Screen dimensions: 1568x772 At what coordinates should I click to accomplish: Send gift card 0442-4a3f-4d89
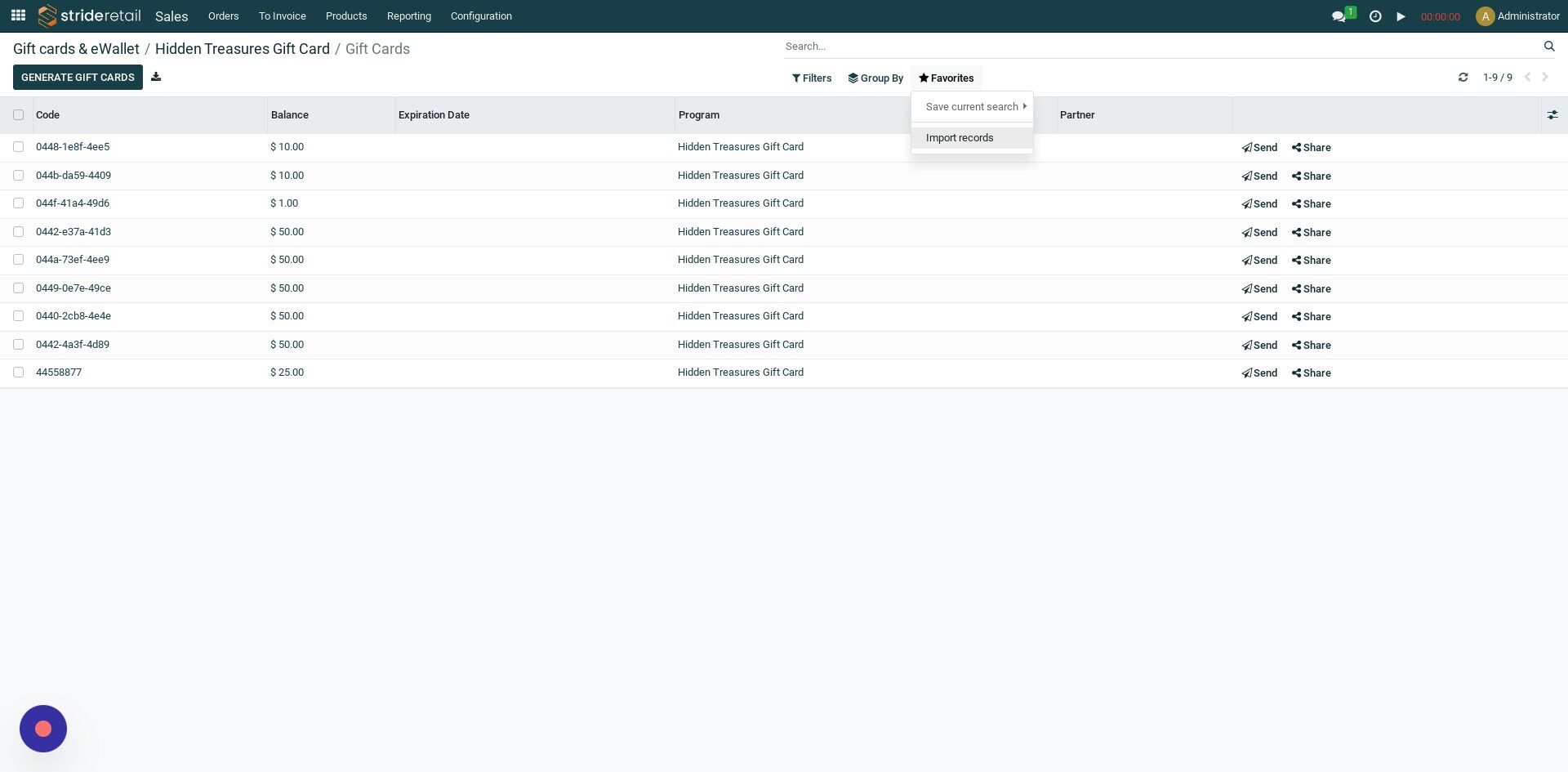coord(1259,346)
